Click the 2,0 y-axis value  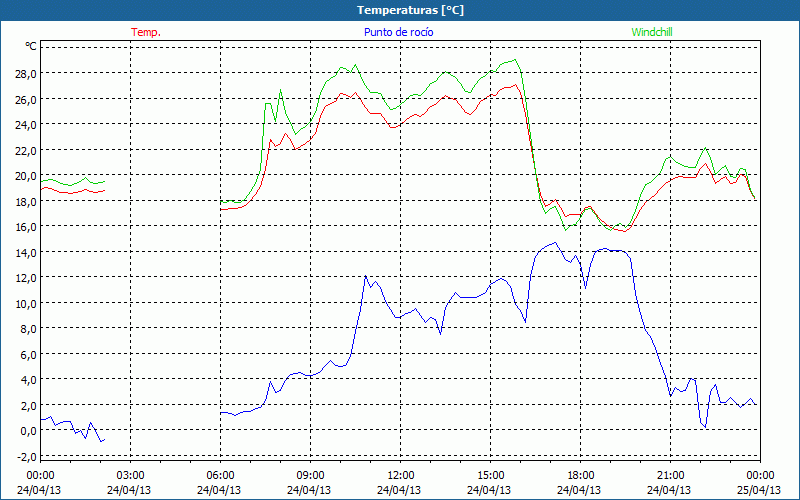[x=29, y=405]
